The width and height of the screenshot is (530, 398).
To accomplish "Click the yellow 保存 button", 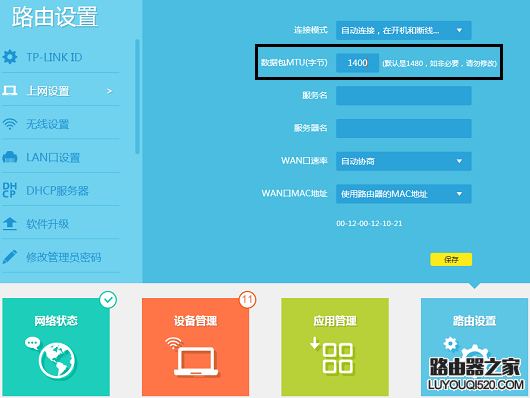I will (x=451, y=259).
